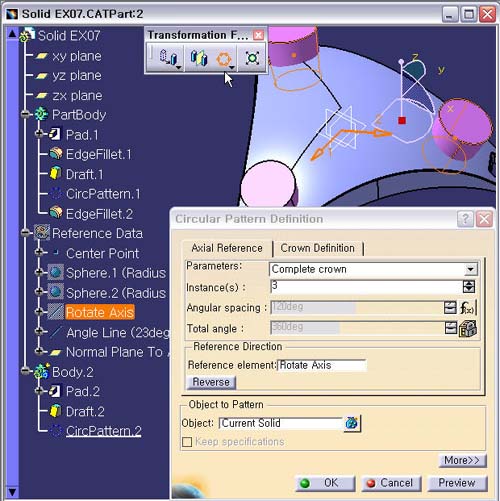Viewport: 500px width, 501px height.
Task: Toggle the Keep specifications checkbox
Action: tap(187, 442)
